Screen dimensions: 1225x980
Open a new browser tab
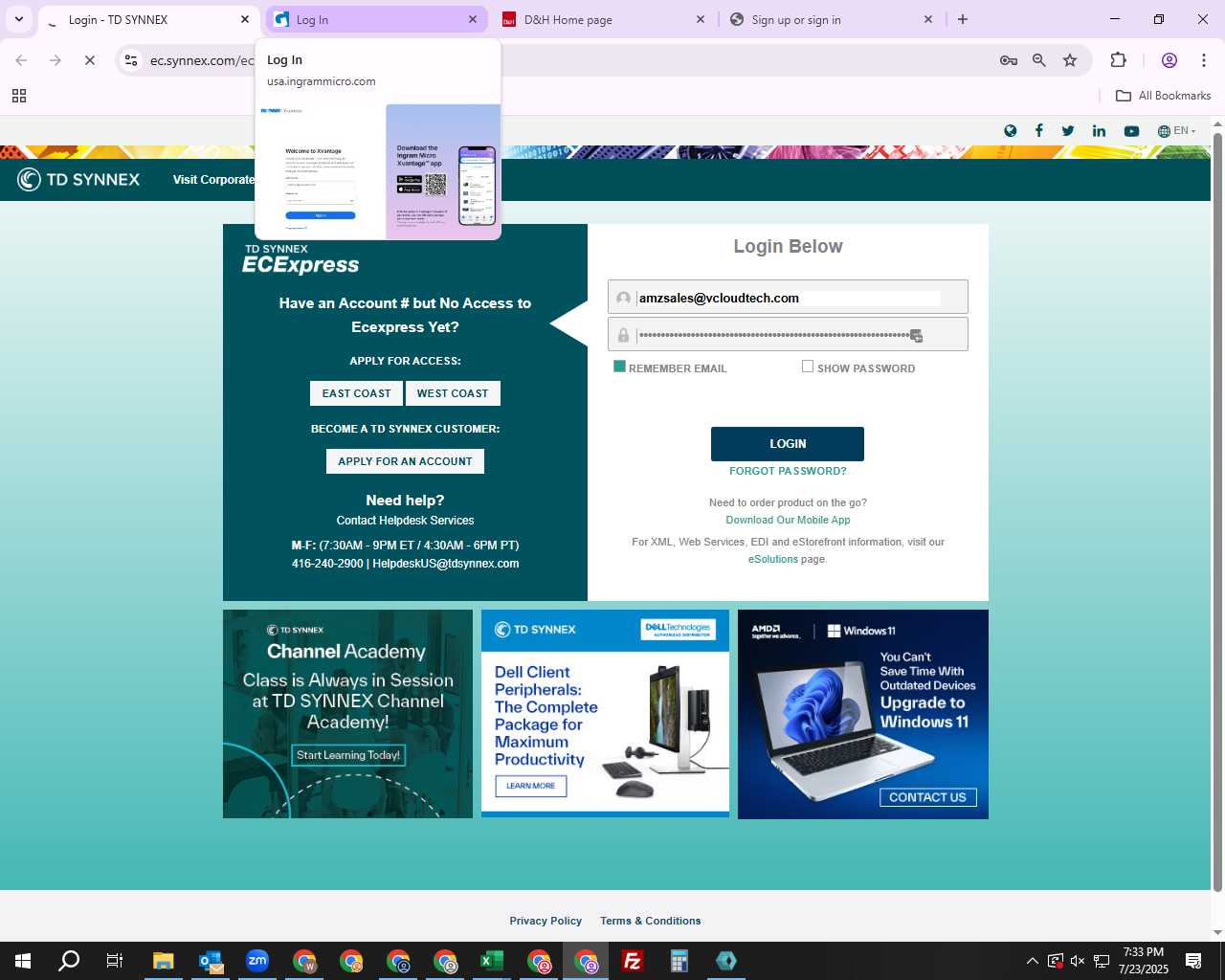click(x=963, y=19)
